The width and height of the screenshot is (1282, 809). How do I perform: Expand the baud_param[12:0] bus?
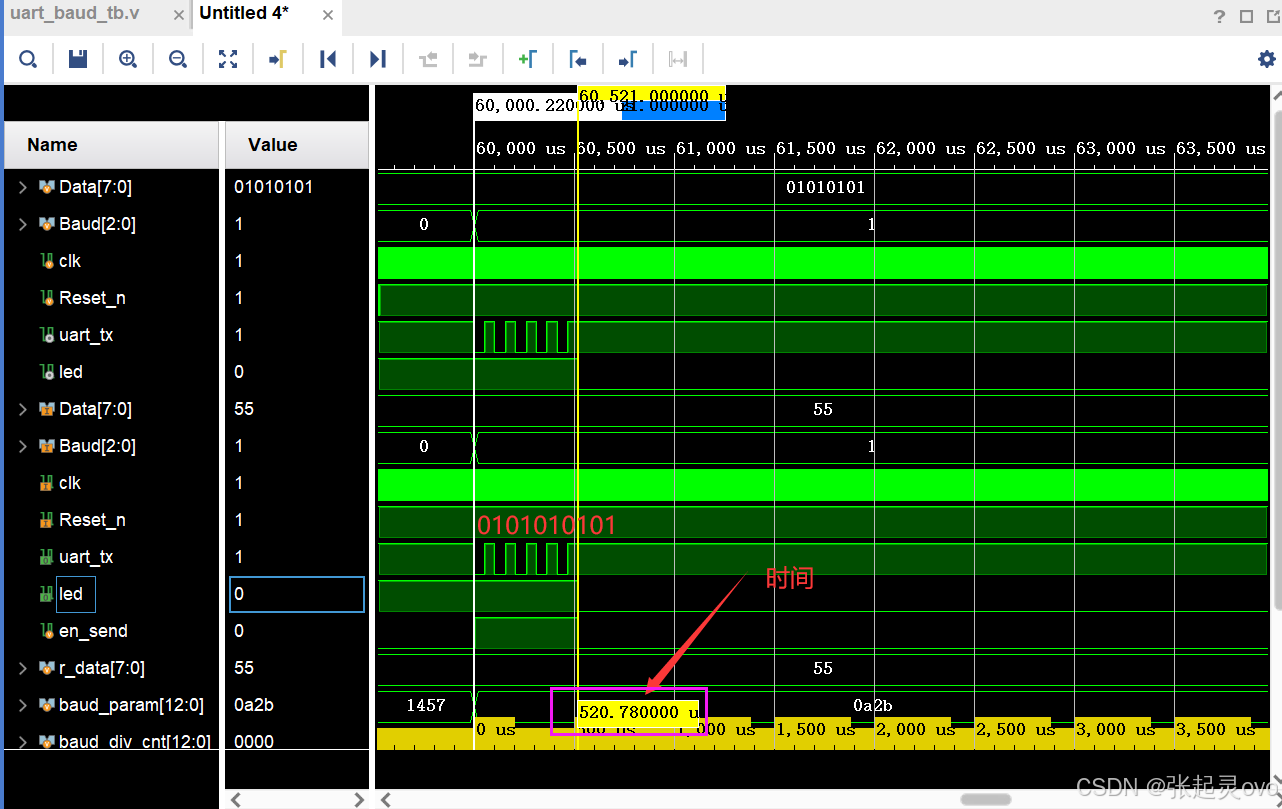pyautogui.click(x=23, y=705)
